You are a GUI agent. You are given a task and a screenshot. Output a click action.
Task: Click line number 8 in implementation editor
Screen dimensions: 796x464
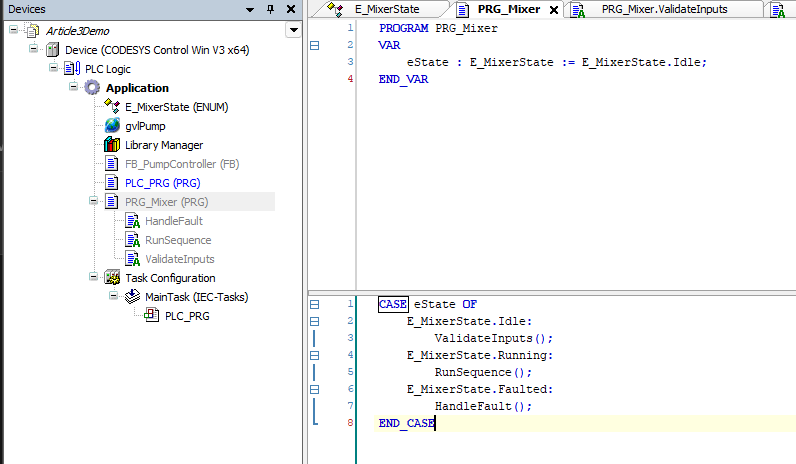pos(350,422)
